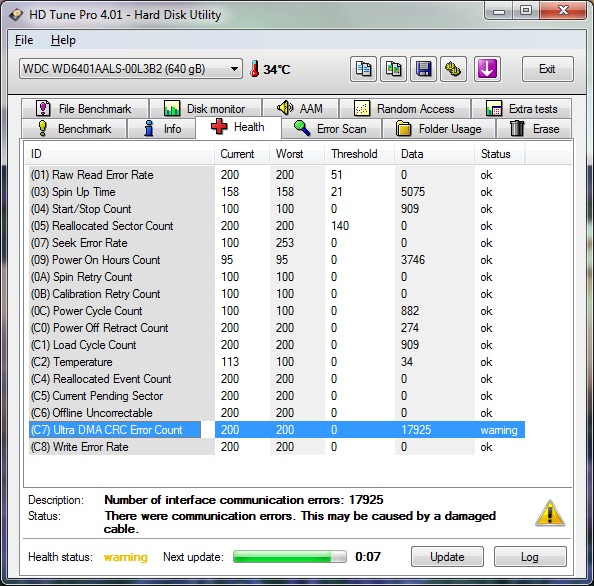Click the save floppy disk icon
The height and width of the screenshot is (586, 594).
point(423,69)
